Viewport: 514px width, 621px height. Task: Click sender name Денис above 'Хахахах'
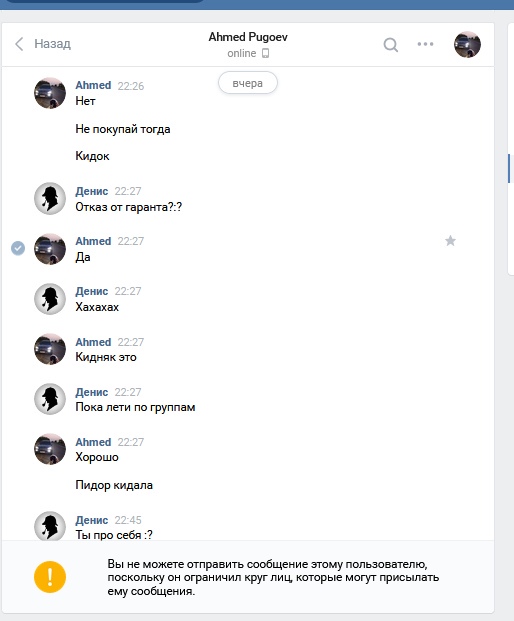point(92,291)
